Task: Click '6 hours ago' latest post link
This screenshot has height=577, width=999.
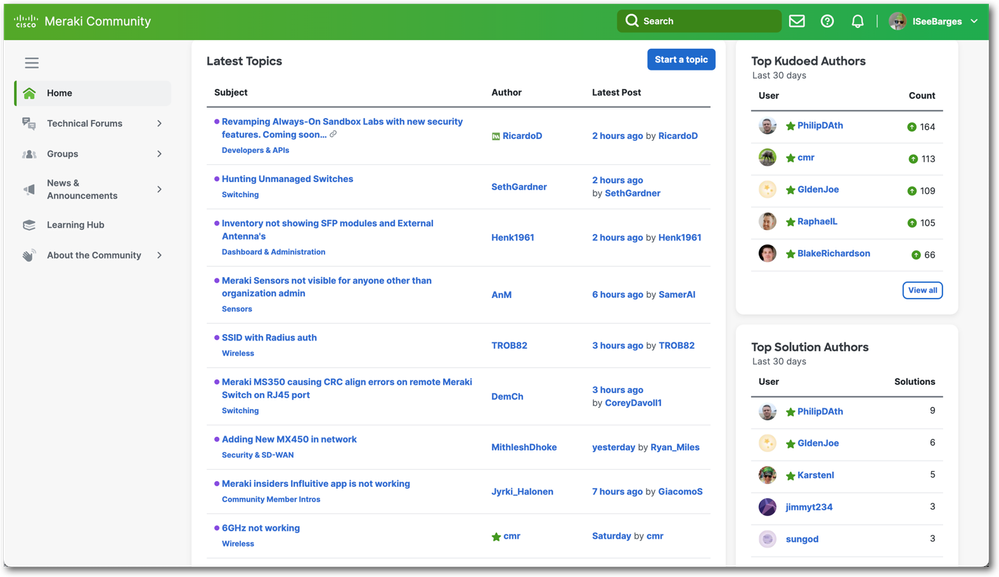Action: click(x=617, y=295)
